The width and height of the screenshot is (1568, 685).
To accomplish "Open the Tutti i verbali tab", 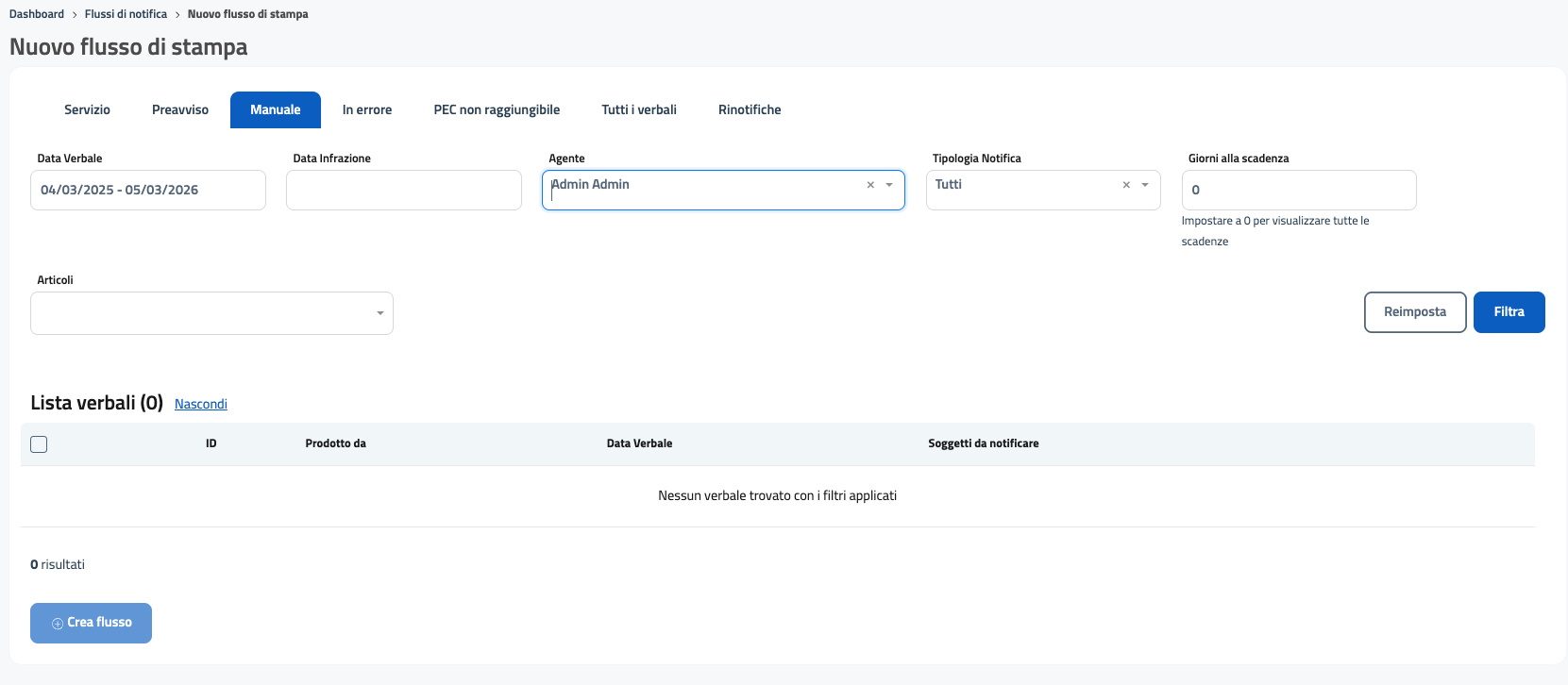I will point(639,110).
